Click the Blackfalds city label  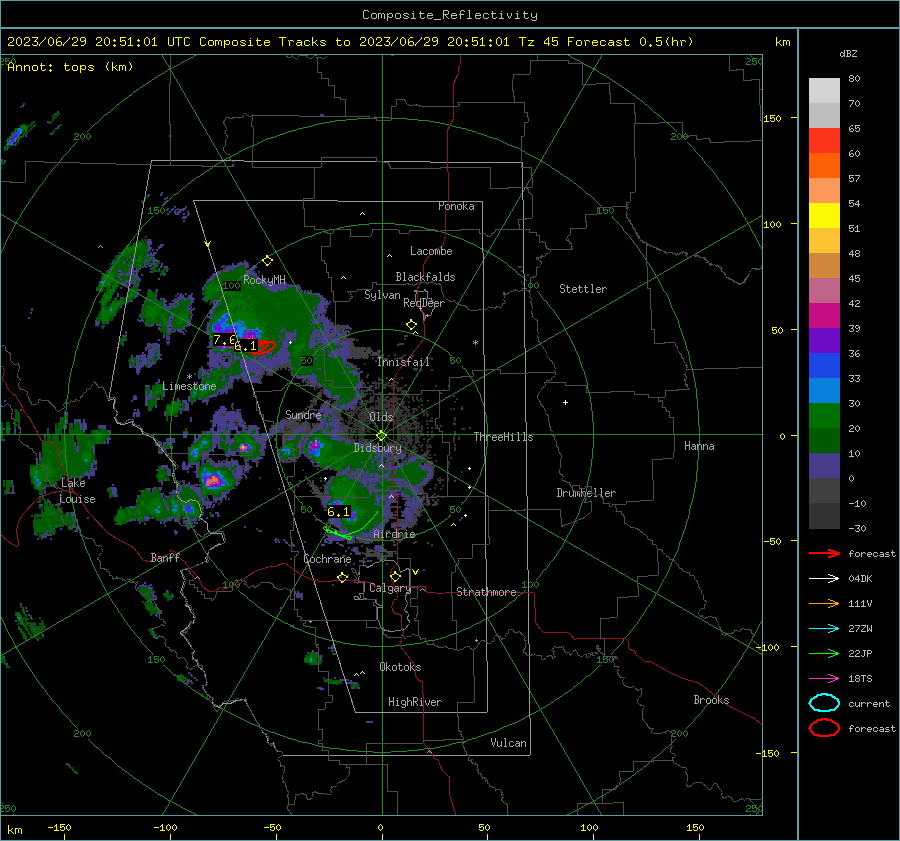coord(425,277)
